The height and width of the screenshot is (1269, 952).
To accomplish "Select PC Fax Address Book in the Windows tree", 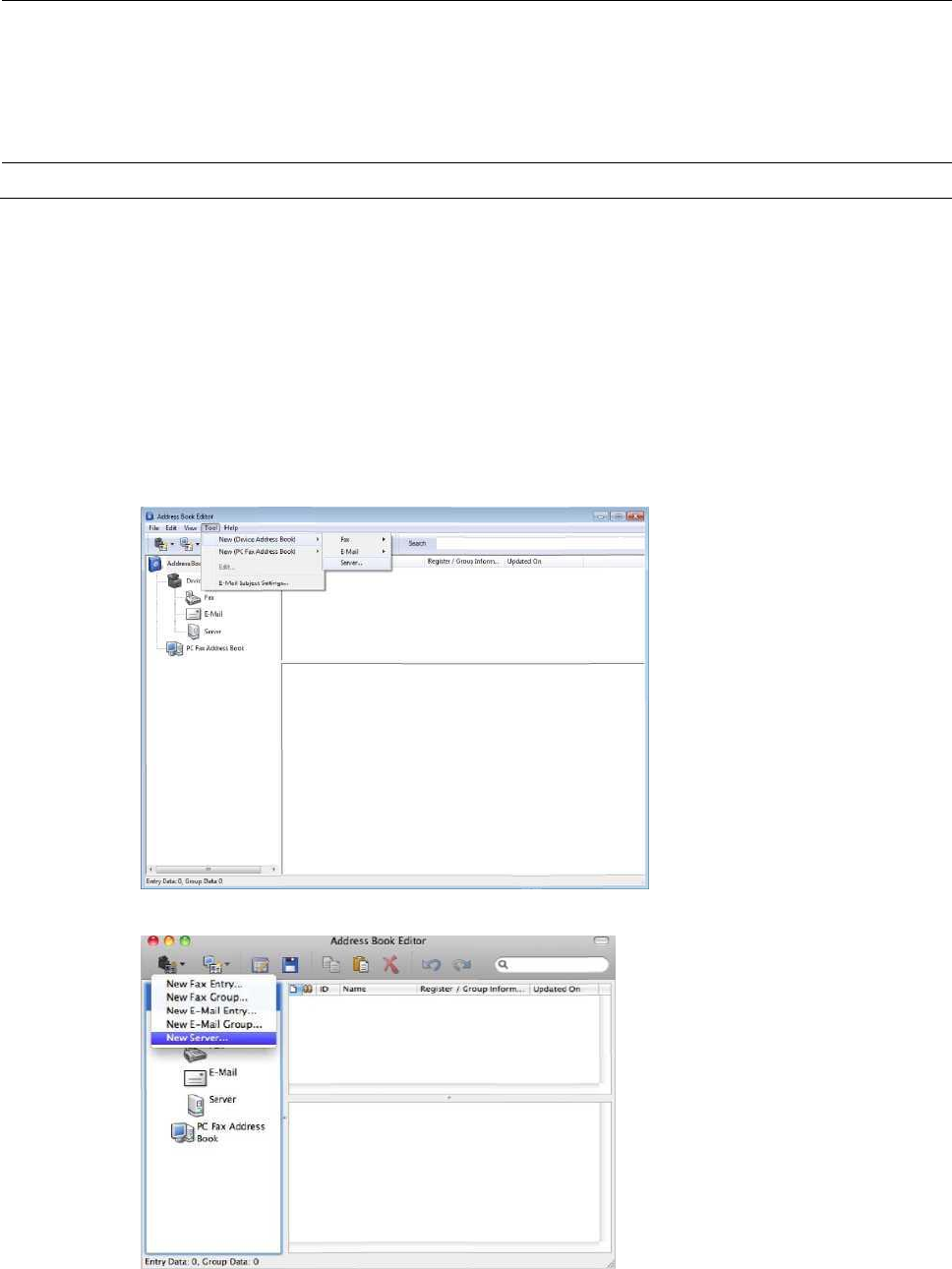I will [206, 648].
